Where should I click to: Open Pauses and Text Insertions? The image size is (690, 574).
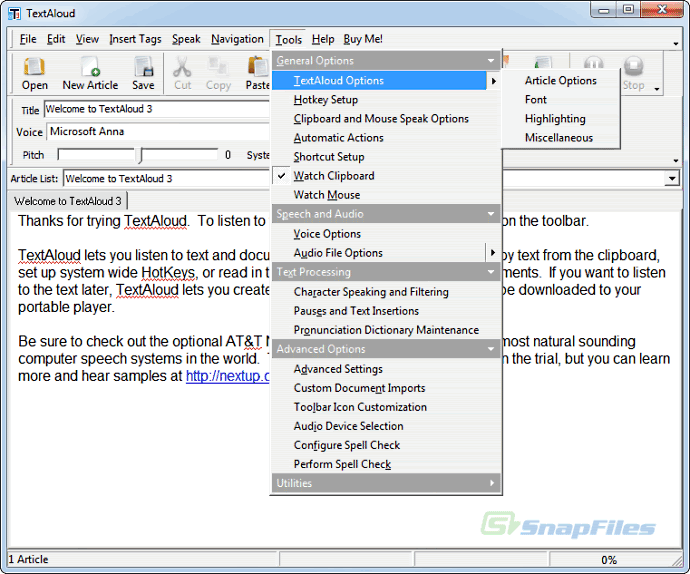[386, 311]
